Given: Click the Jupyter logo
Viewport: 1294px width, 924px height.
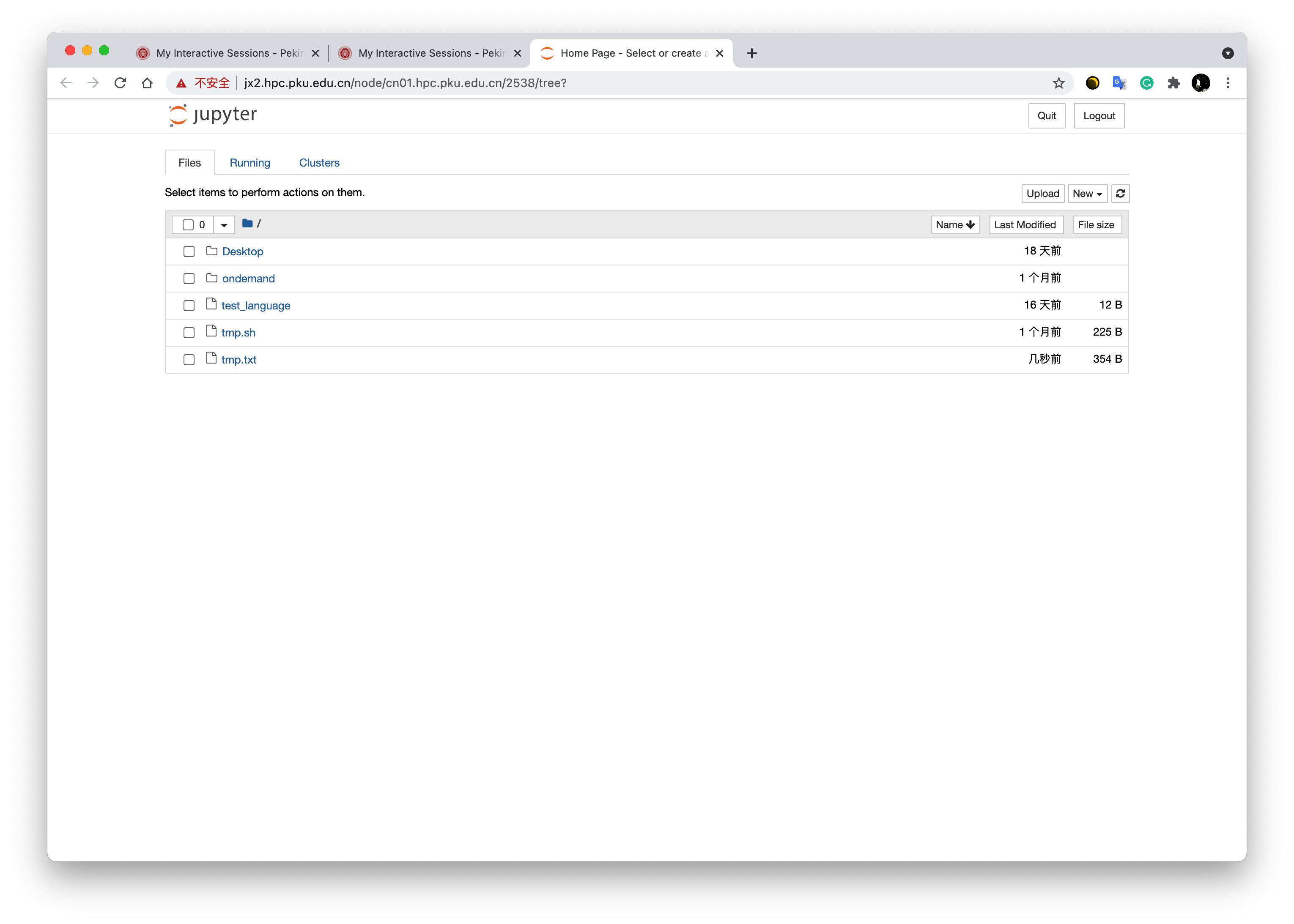Looking at the screenshot, I should (x=213, y=115).
